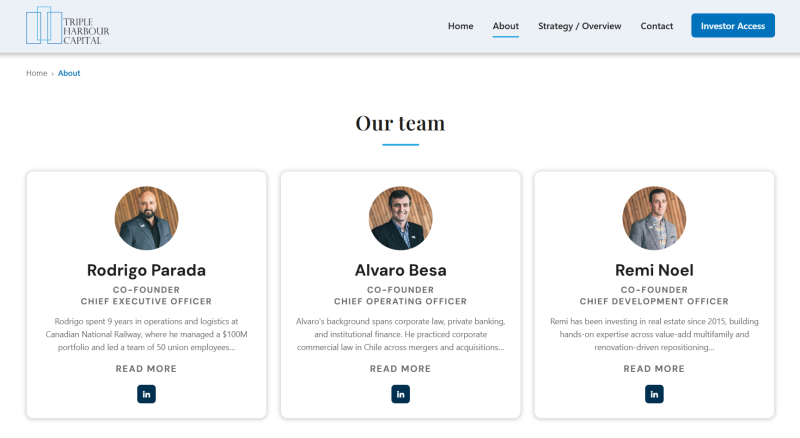Click About in the breadcrumb
800x438 pixels.
(x=69, y=73)
